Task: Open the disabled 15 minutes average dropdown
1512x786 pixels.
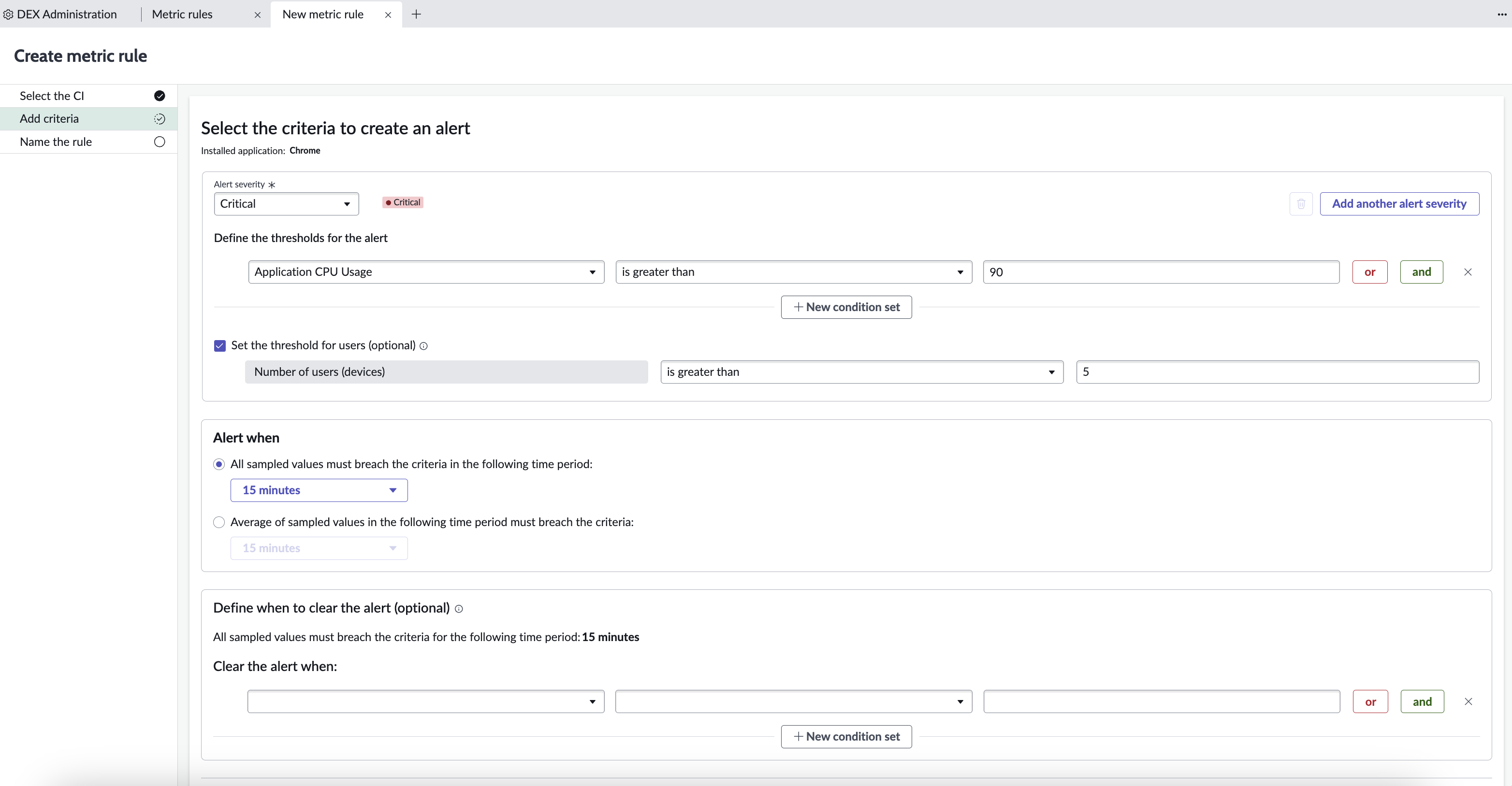Action: 319,548
